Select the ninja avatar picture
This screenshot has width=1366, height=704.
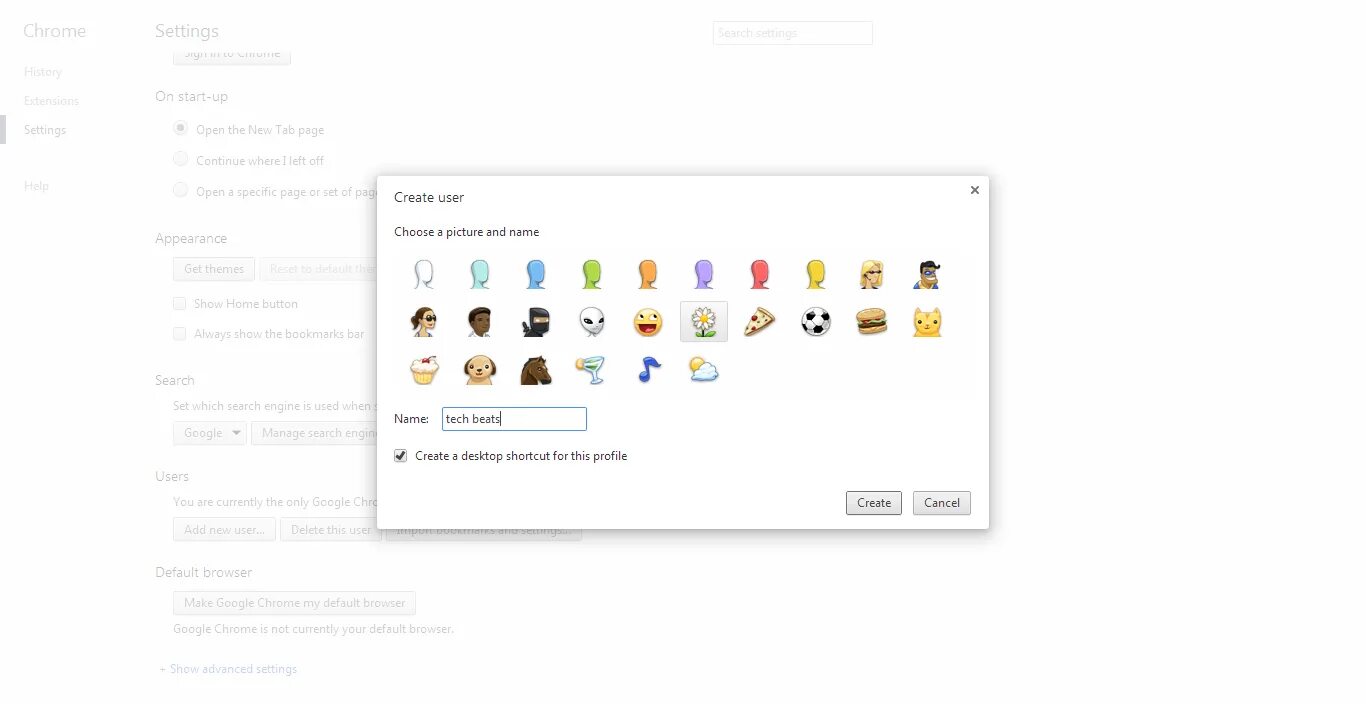point(536,322)
